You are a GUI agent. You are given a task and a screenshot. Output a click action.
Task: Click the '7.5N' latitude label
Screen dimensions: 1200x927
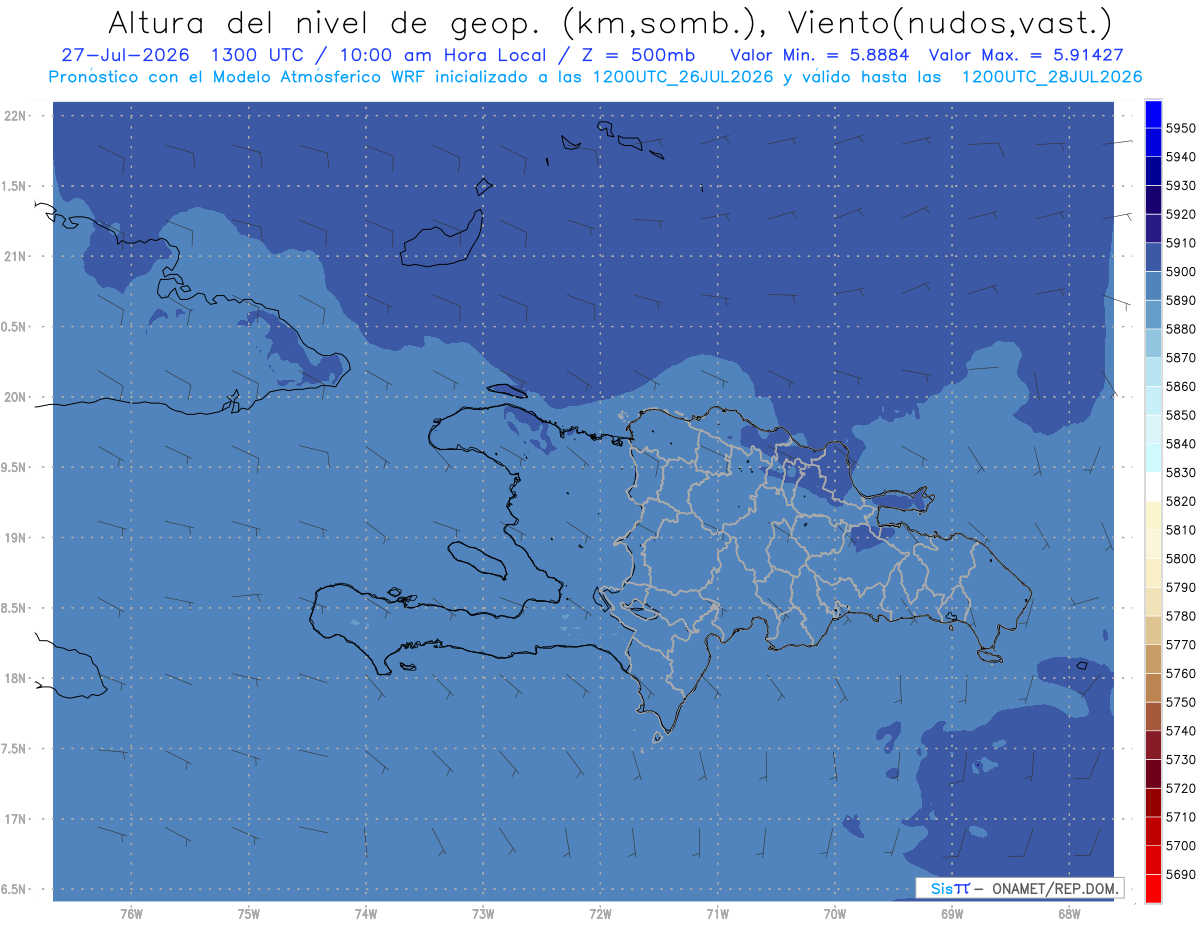click(x=15, y=748)
